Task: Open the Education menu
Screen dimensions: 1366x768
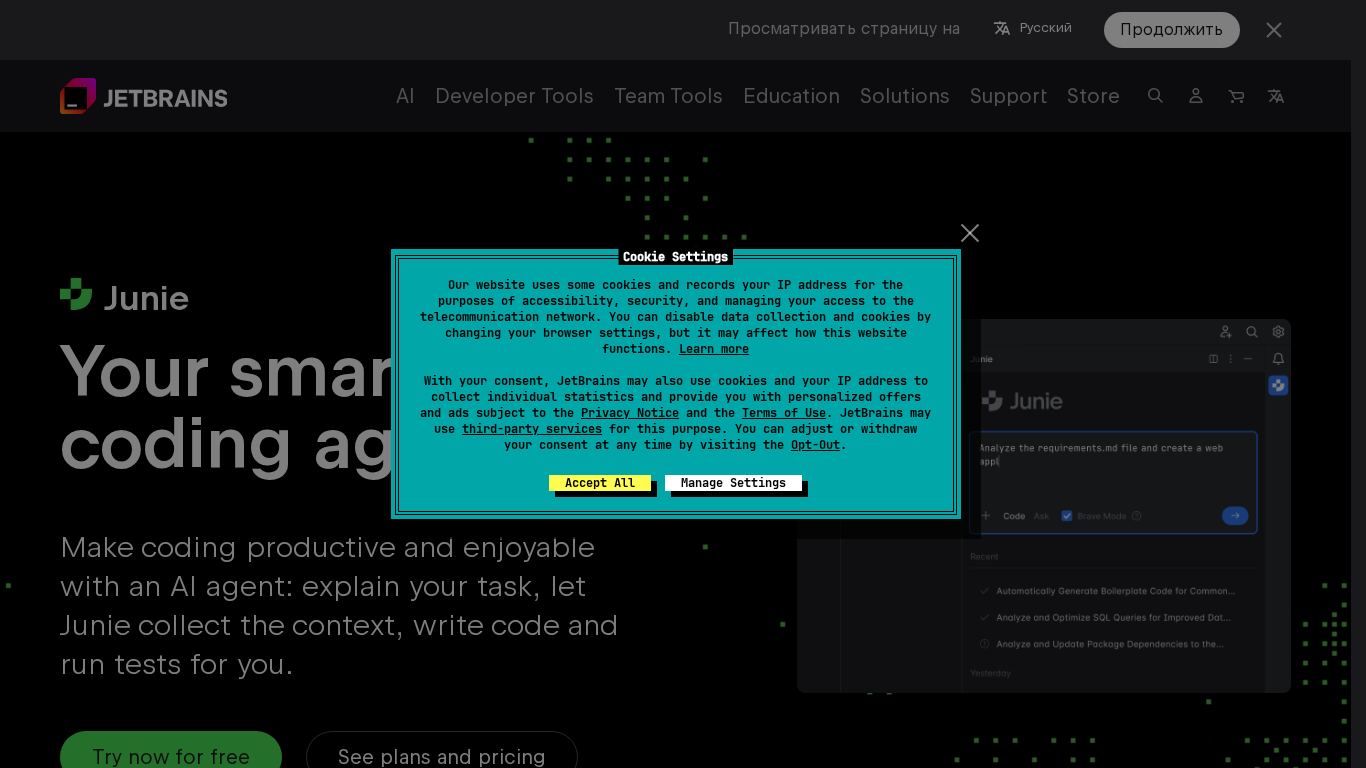Action: [791, 96]
